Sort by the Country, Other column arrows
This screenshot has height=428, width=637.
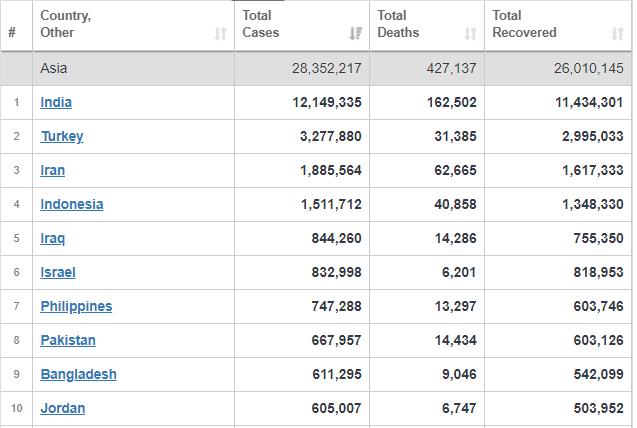221,33
